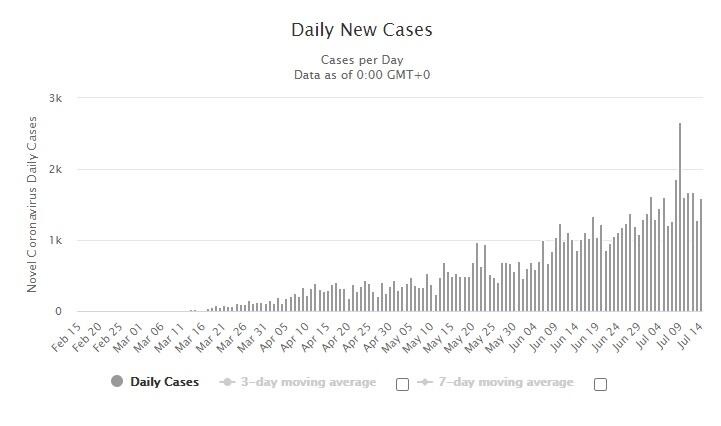
Task: Enable the 3-day moving average checkbox
Action: point(402,384)
